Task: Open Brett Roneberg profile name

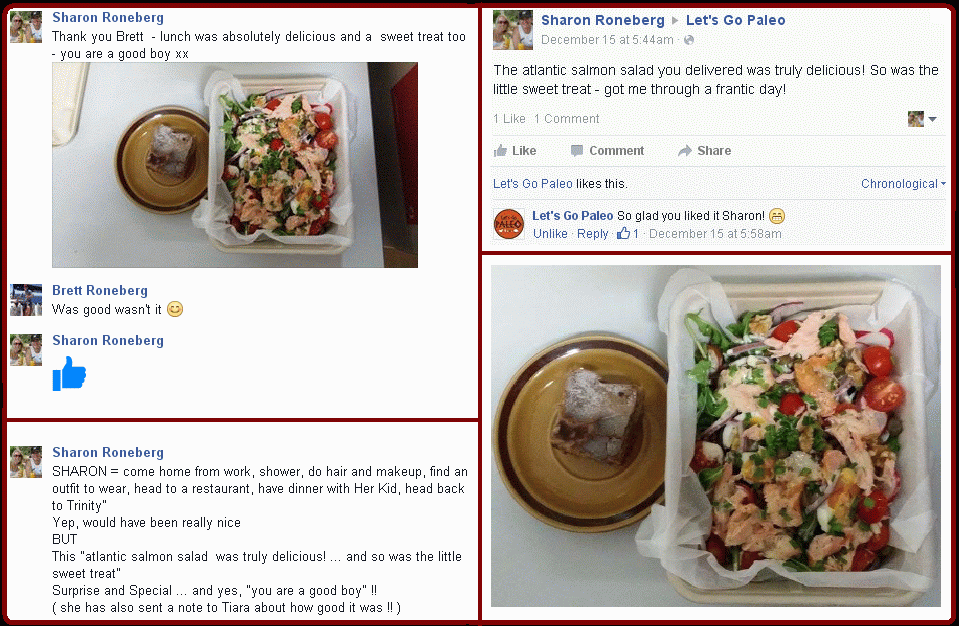Action: (100, 290)
